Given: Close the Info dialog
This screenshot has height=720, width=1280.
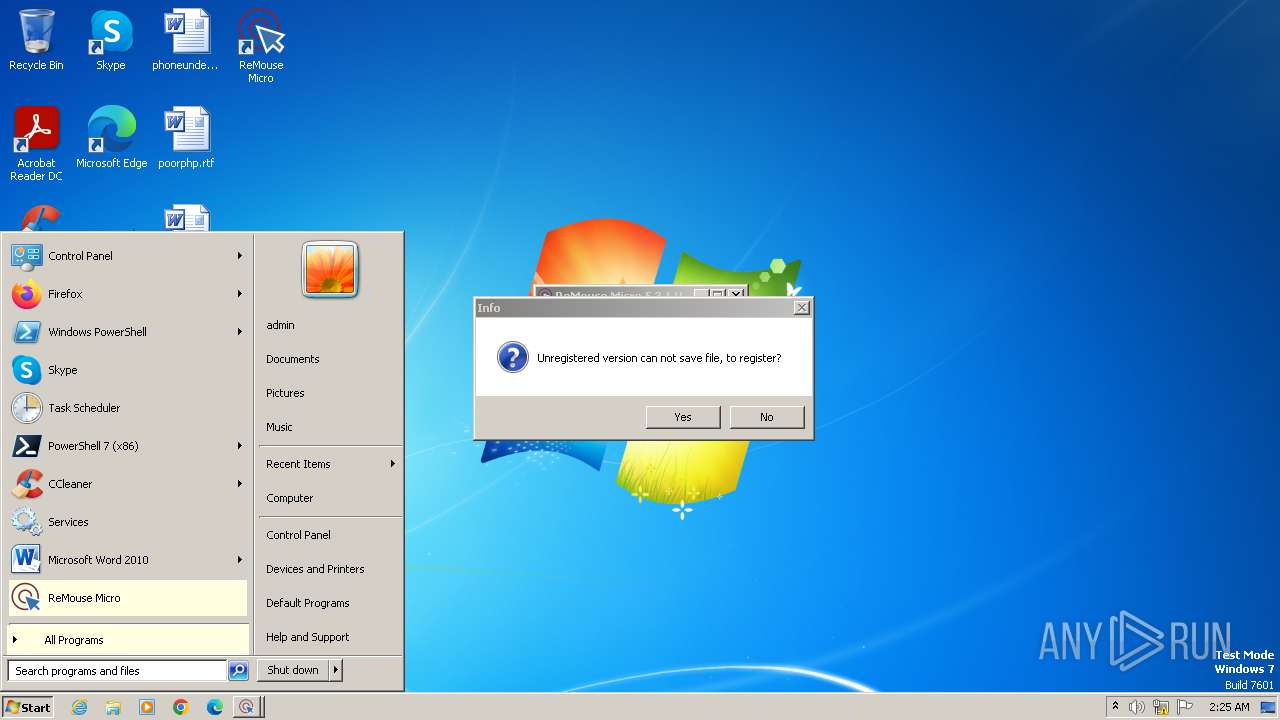Looking at the screenshot, I should click(801, 308).
